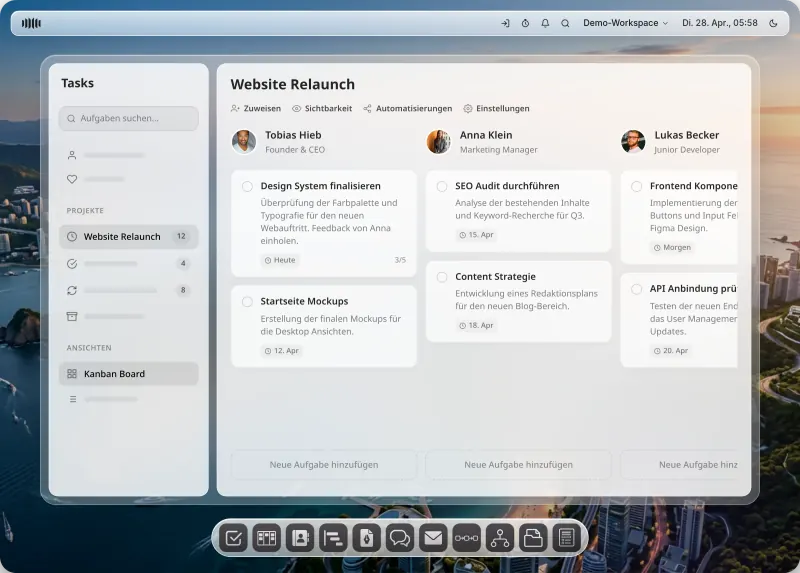Click the Aufgaben suchen search field
Screen dimensions: 800x573
coord(129,118)
